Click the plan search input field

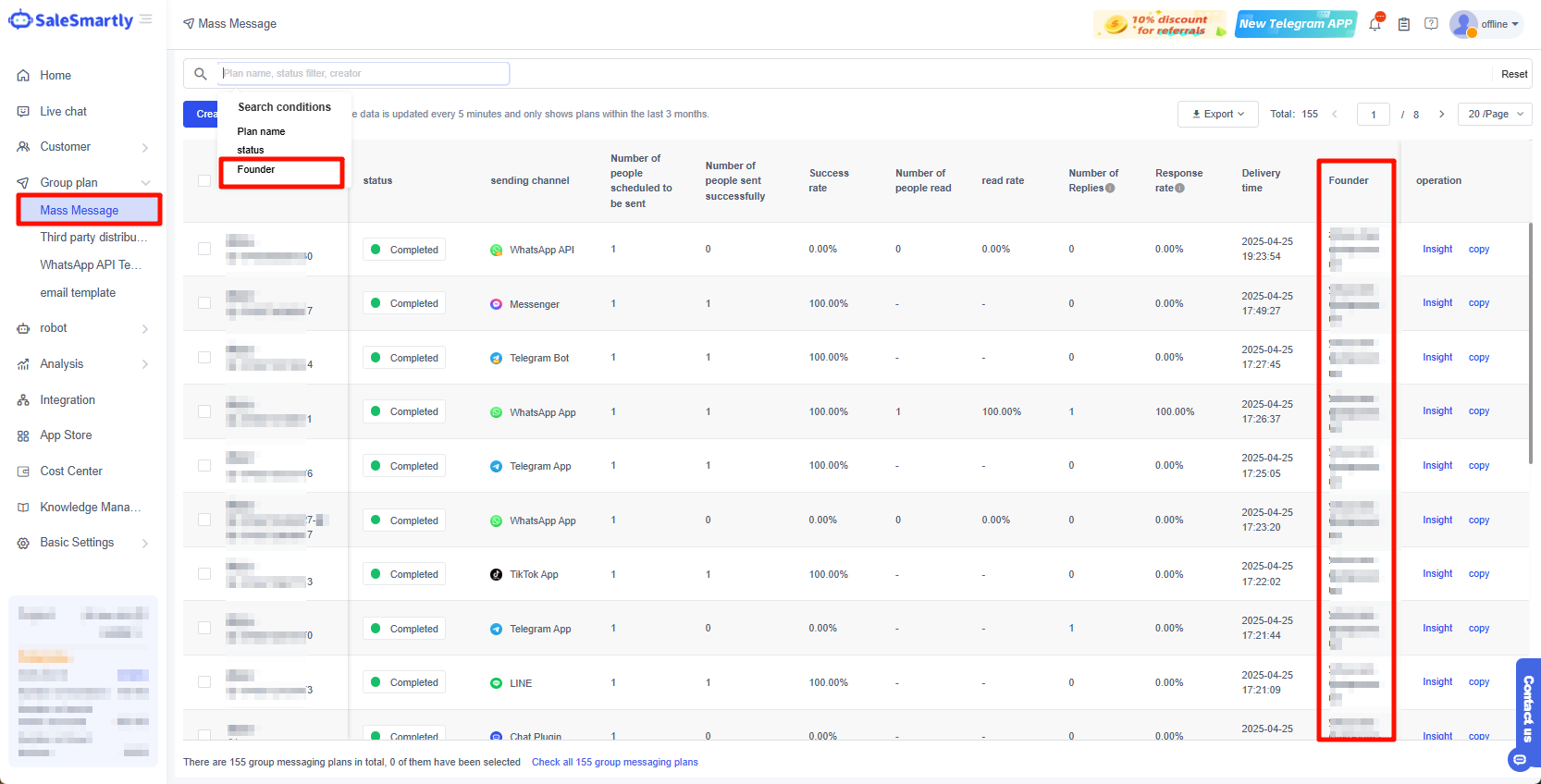pyautogui.click(x=364, y=74)
